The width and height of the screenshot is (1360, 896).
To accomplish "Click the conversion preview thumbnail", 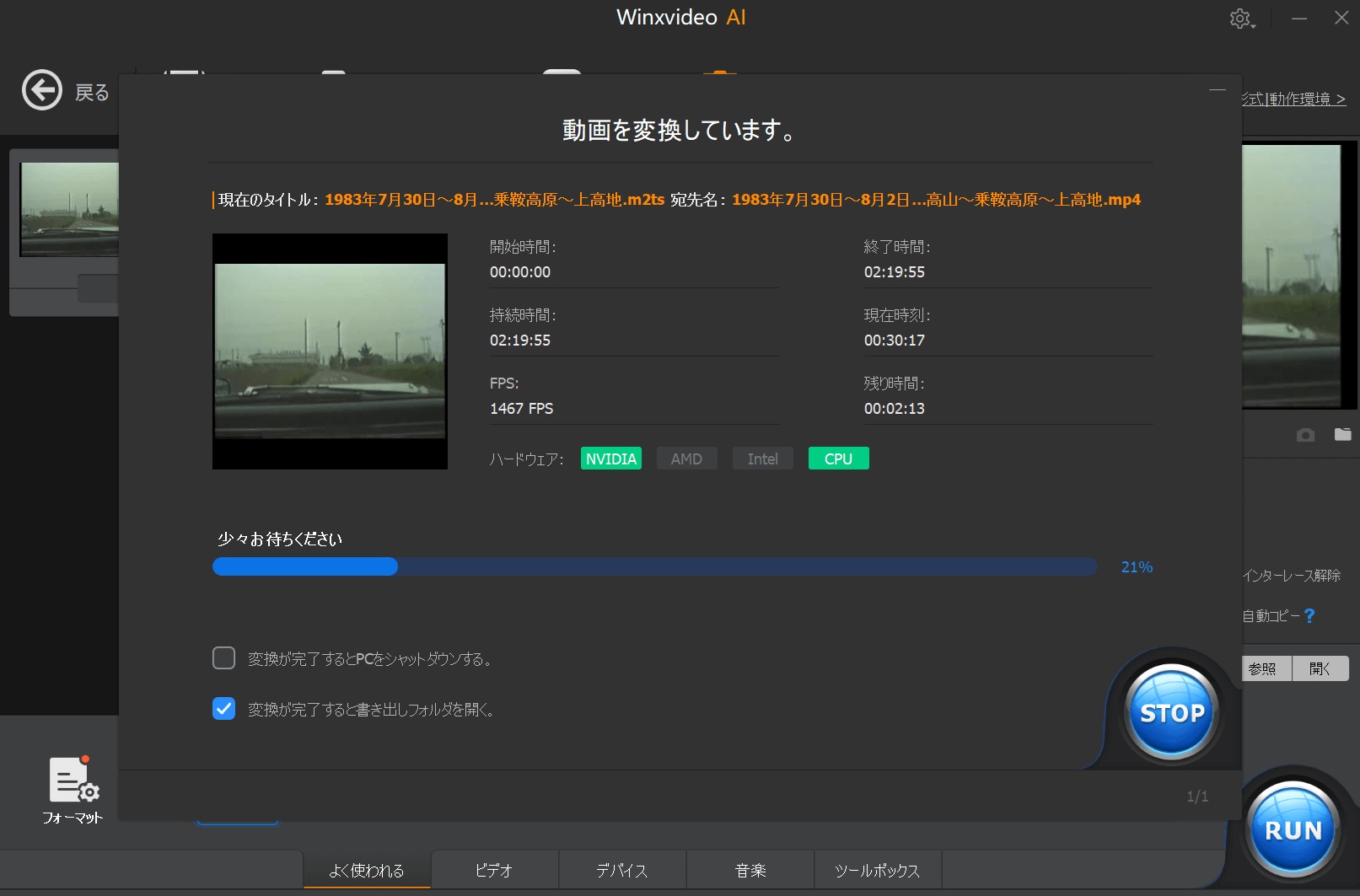I will click(330, 351).
